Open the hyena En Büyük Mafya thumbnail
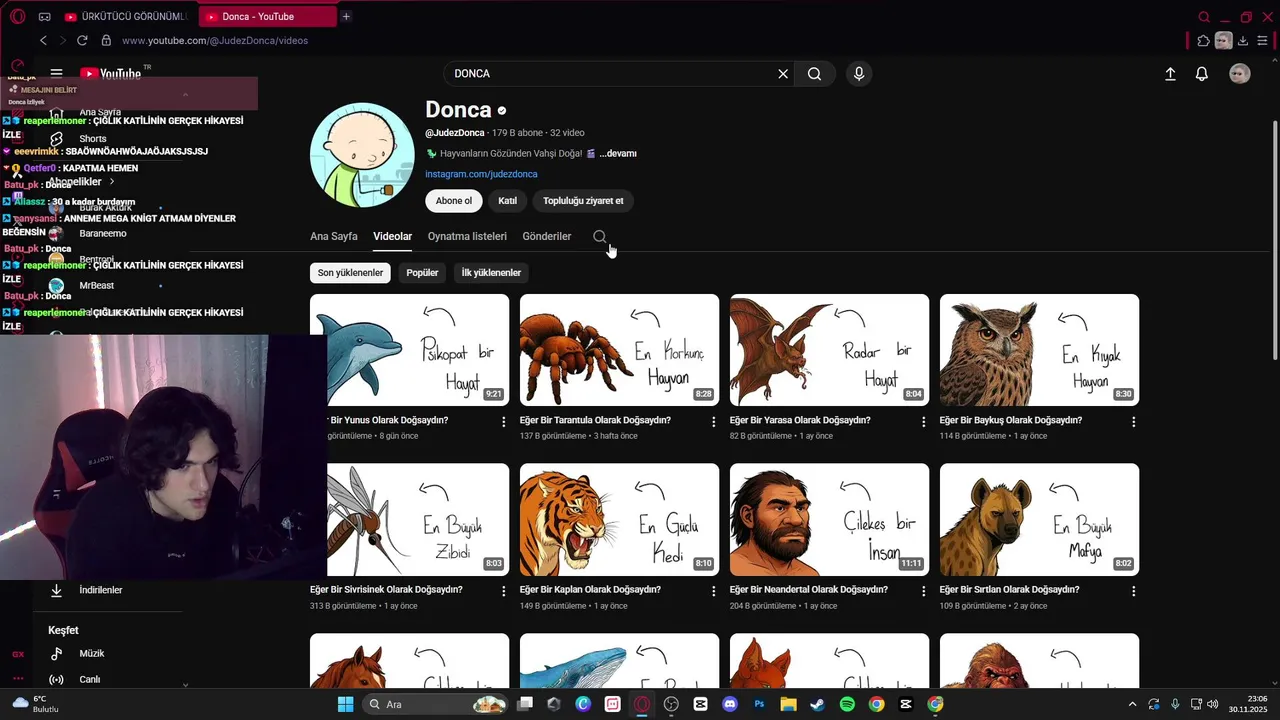The image size is (1280, 720). [1039, 519]
